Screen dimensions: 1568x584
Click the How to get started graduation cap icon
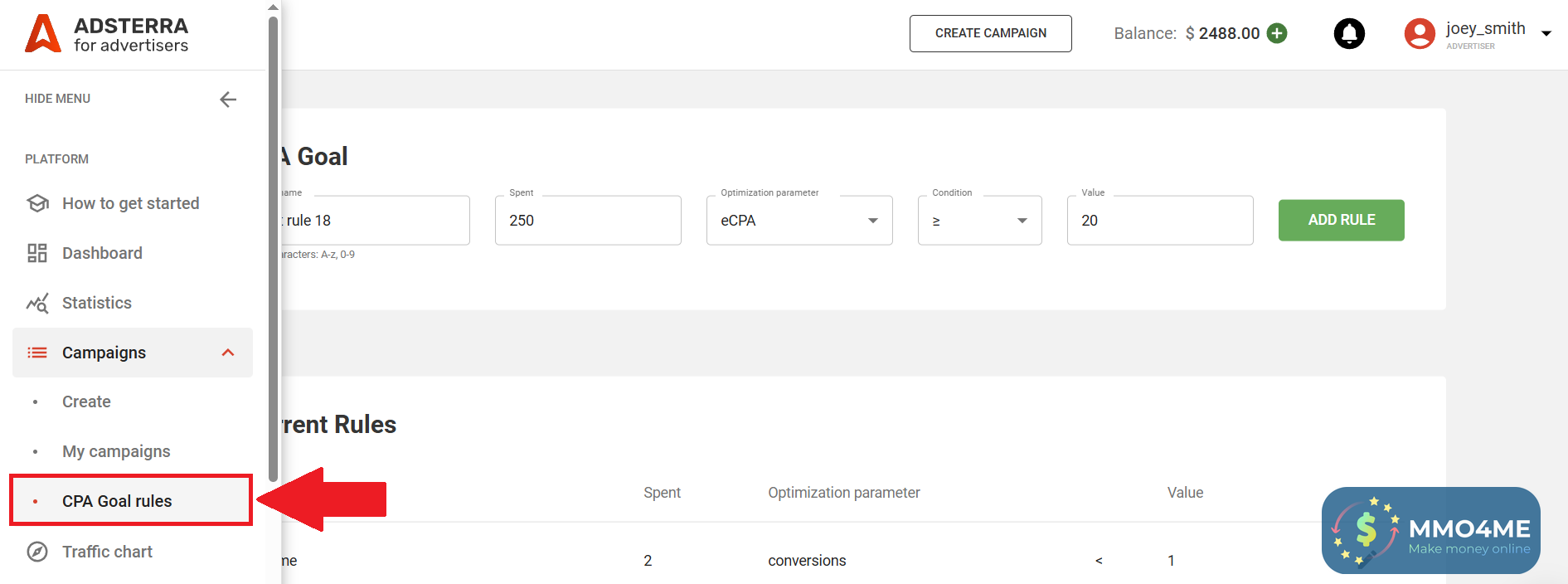37,203
